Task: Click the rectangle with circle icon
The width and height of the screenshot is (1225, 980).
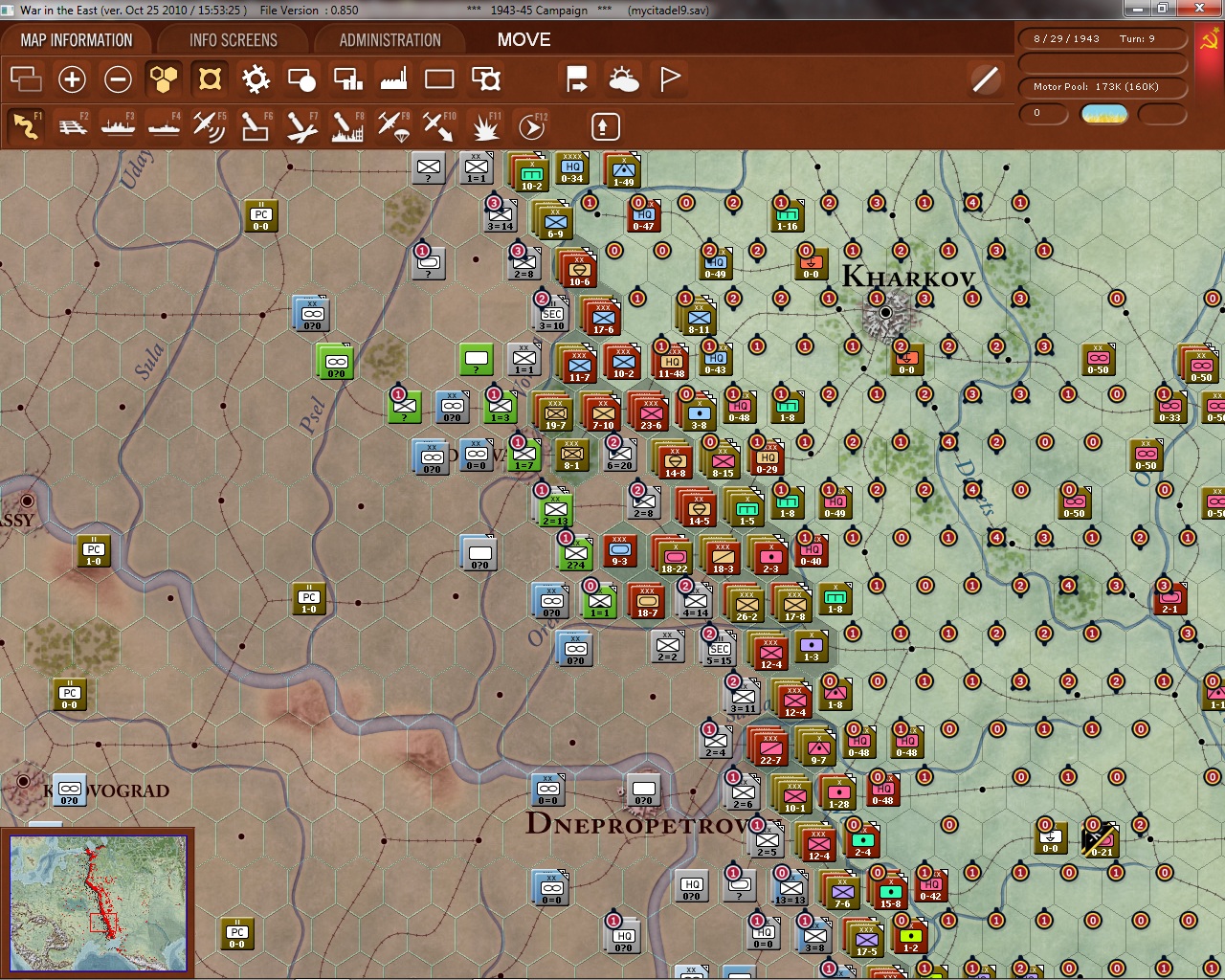Action: tap(301, 79)
